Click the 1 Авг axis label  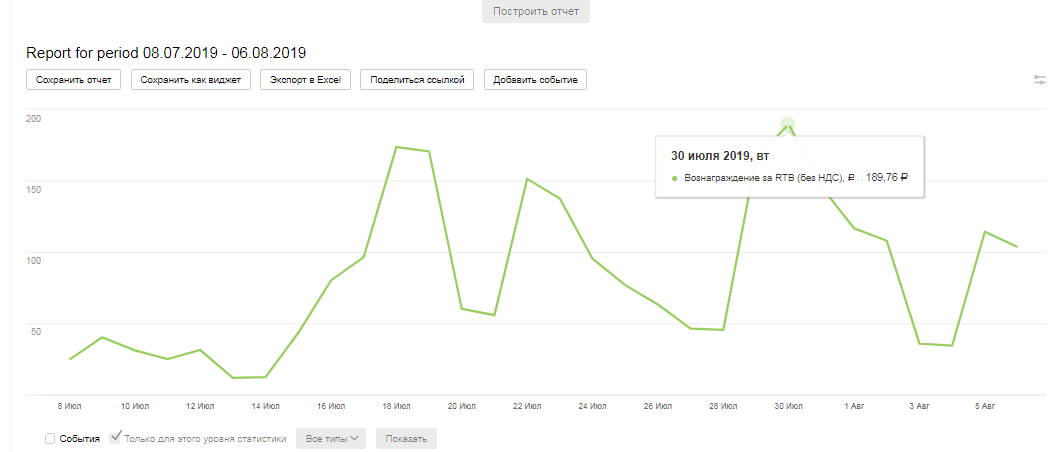pos(854,407)
